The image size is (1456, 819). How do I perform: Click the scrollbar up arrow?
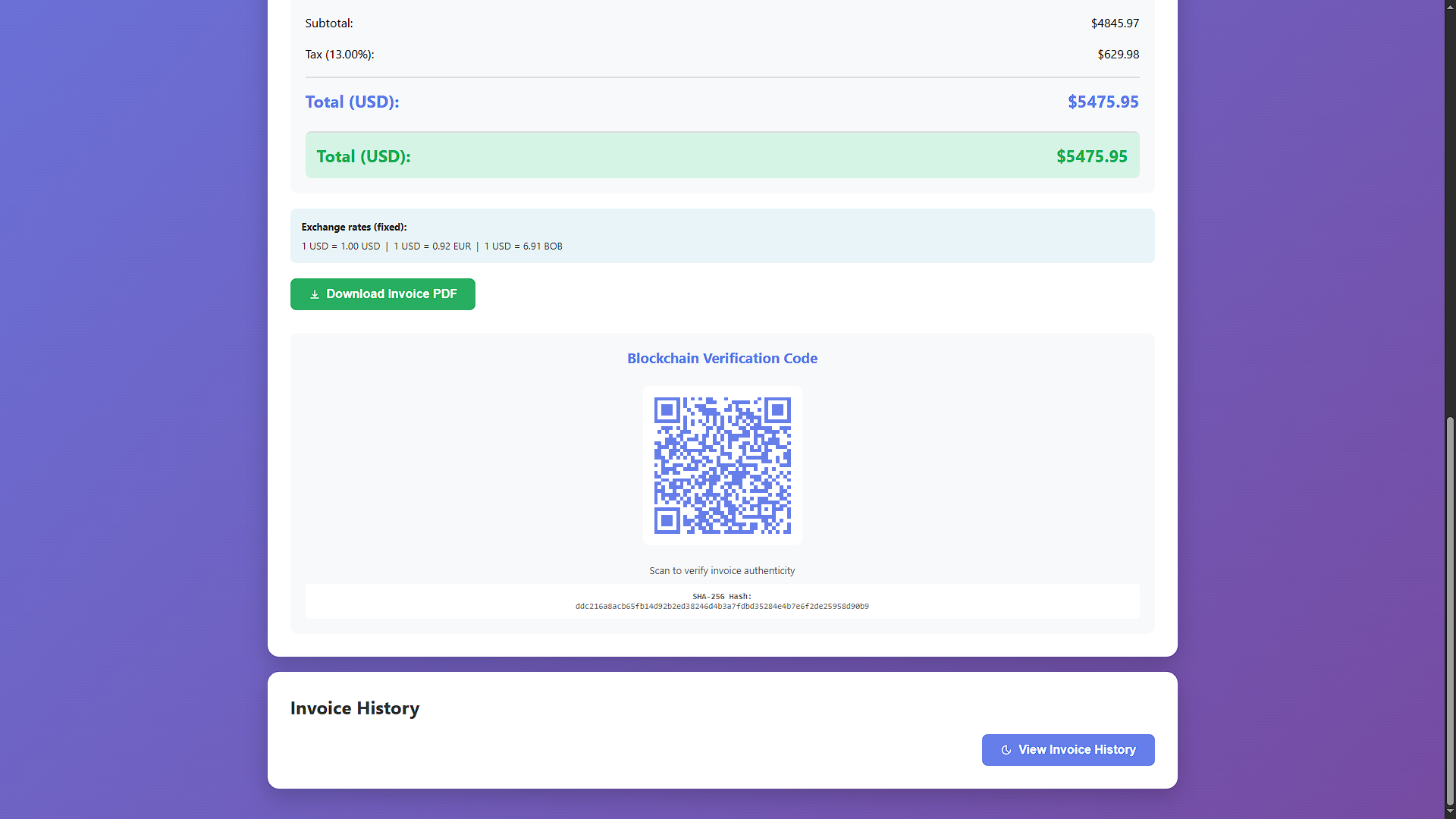pyautogui.click(x=1450, y=5)
